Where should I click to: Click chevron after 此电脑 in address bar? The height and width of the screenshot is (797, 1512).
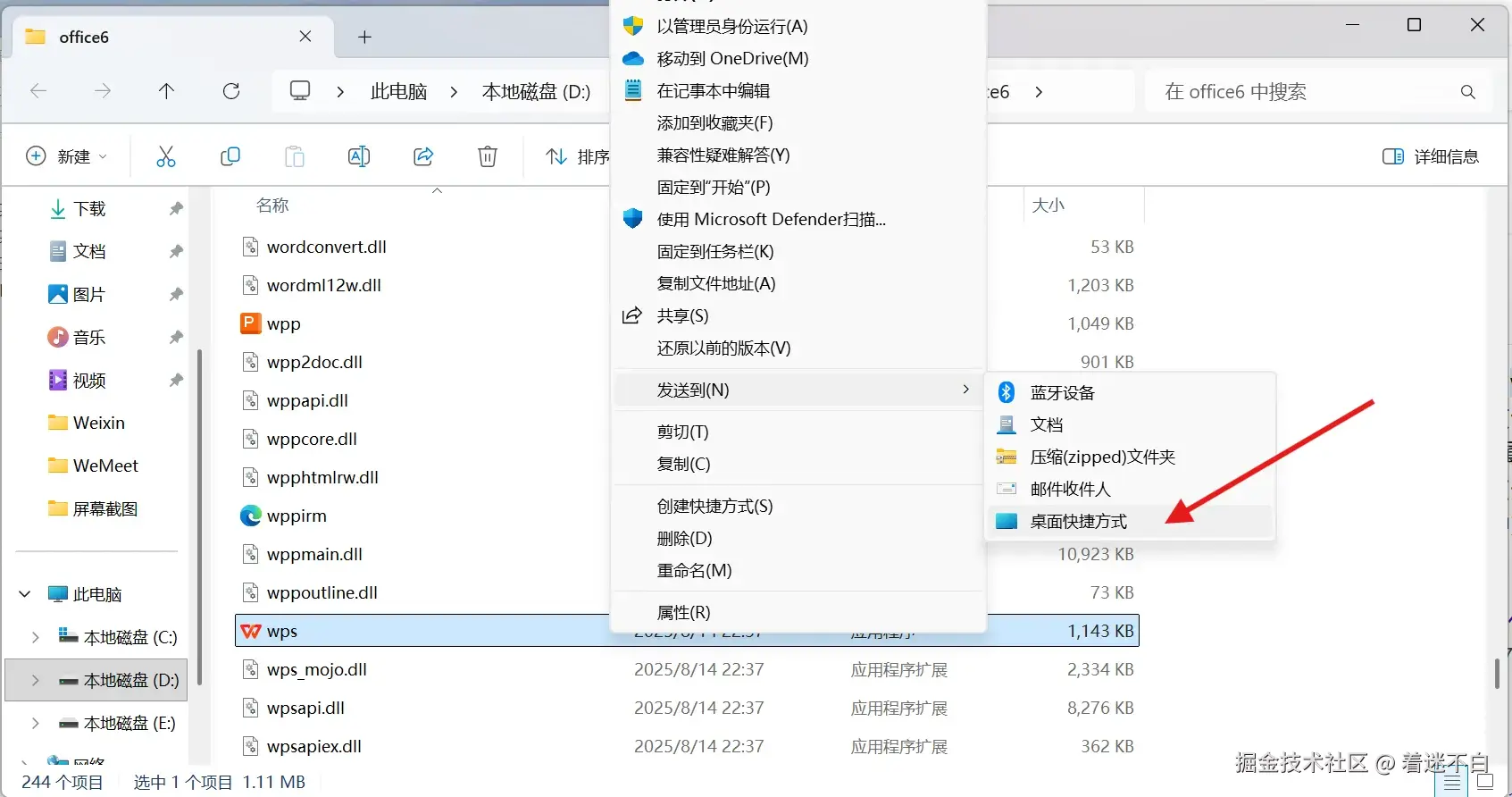pyautogui.click(x=454, y=91)
